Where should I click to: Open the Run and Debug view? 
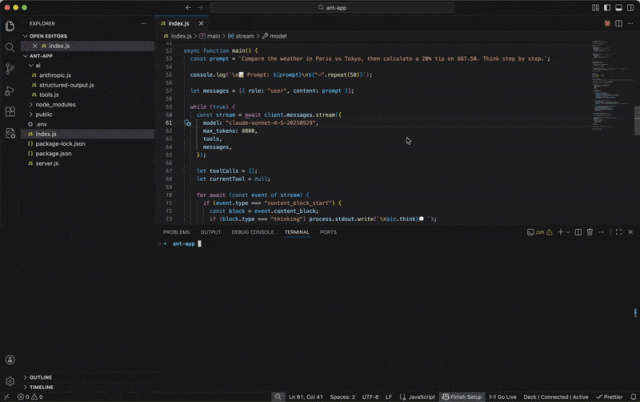pos(10,90)
